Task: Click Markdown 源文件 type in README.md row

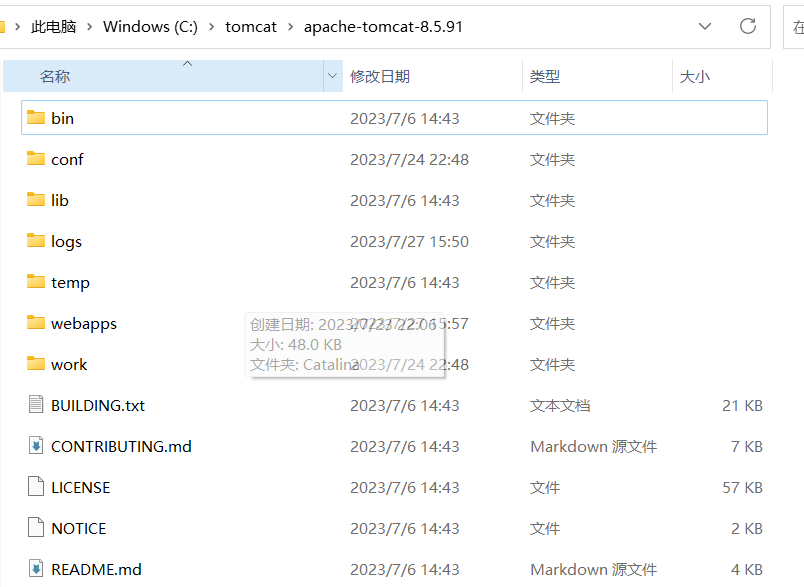Action: coord(593,570)
